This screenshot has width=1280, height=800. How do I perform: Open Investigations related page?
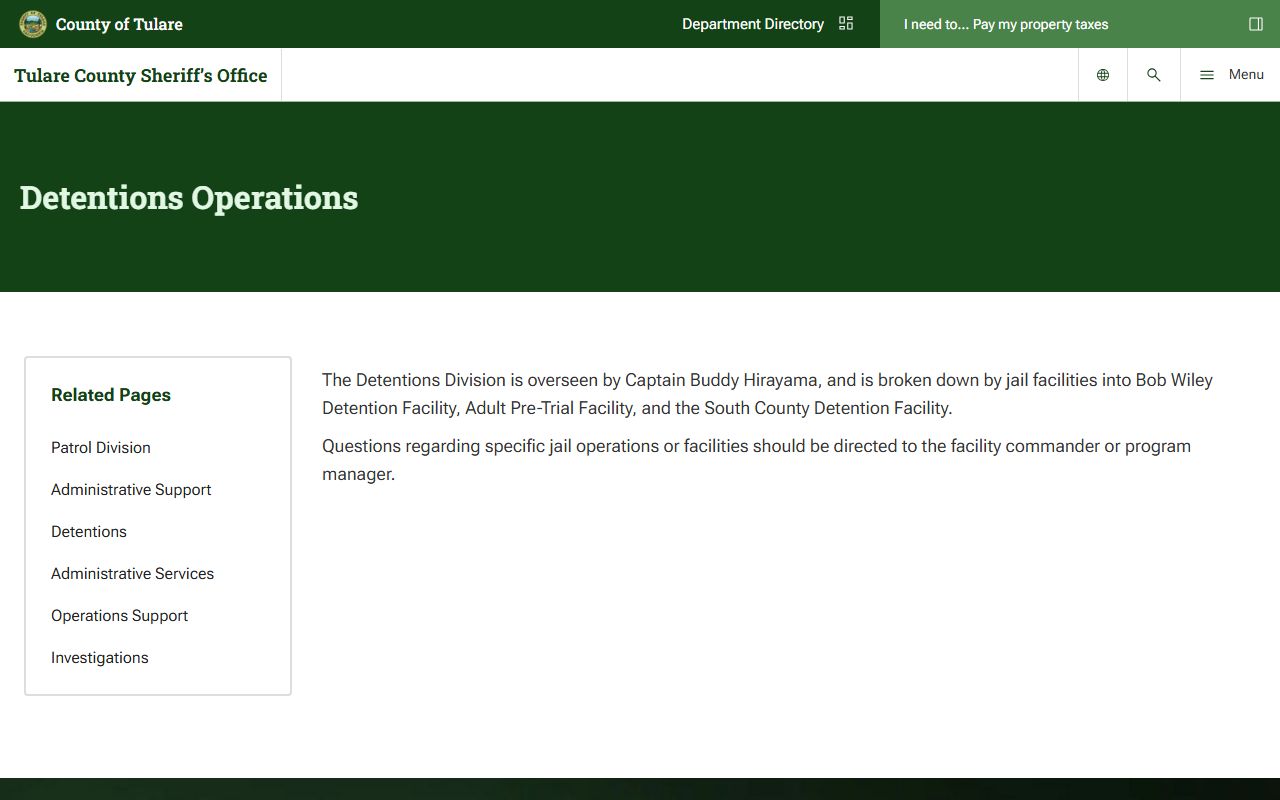click(x=100, y=658)
